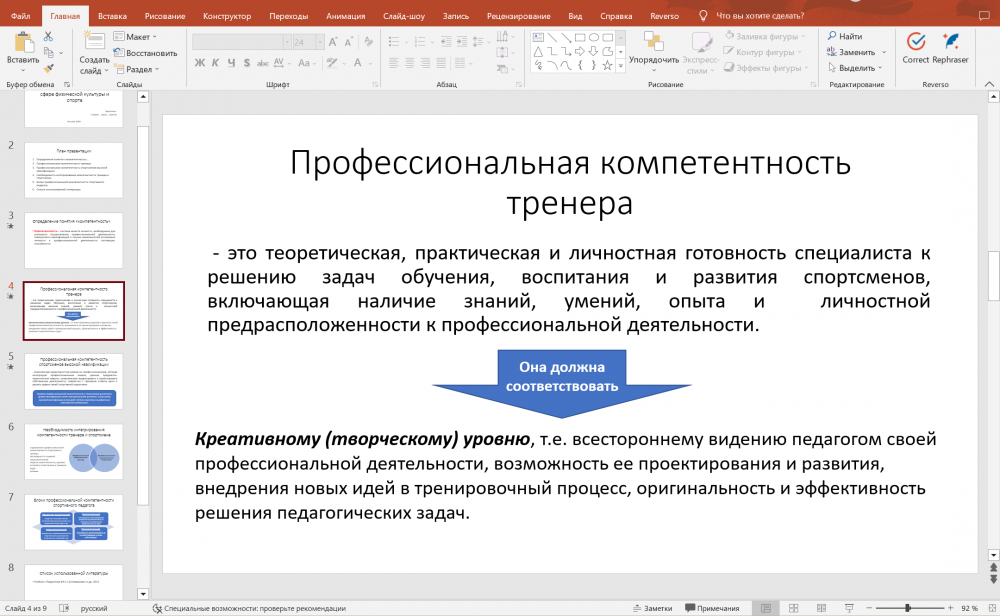Toggle Normal view button in status bar

pyautogui.click(x=765, y=608)
